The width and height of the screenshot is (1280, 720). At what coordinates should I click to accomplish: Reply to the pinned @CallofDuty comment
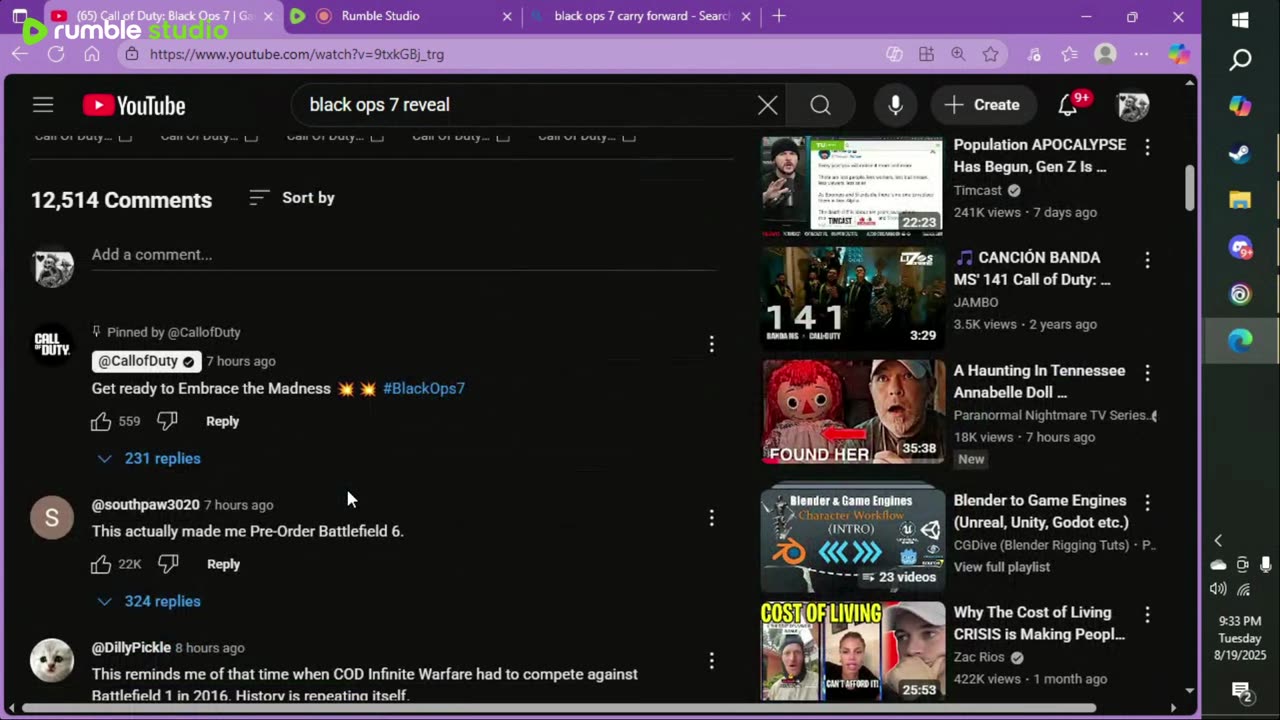(x=222, y=421)
